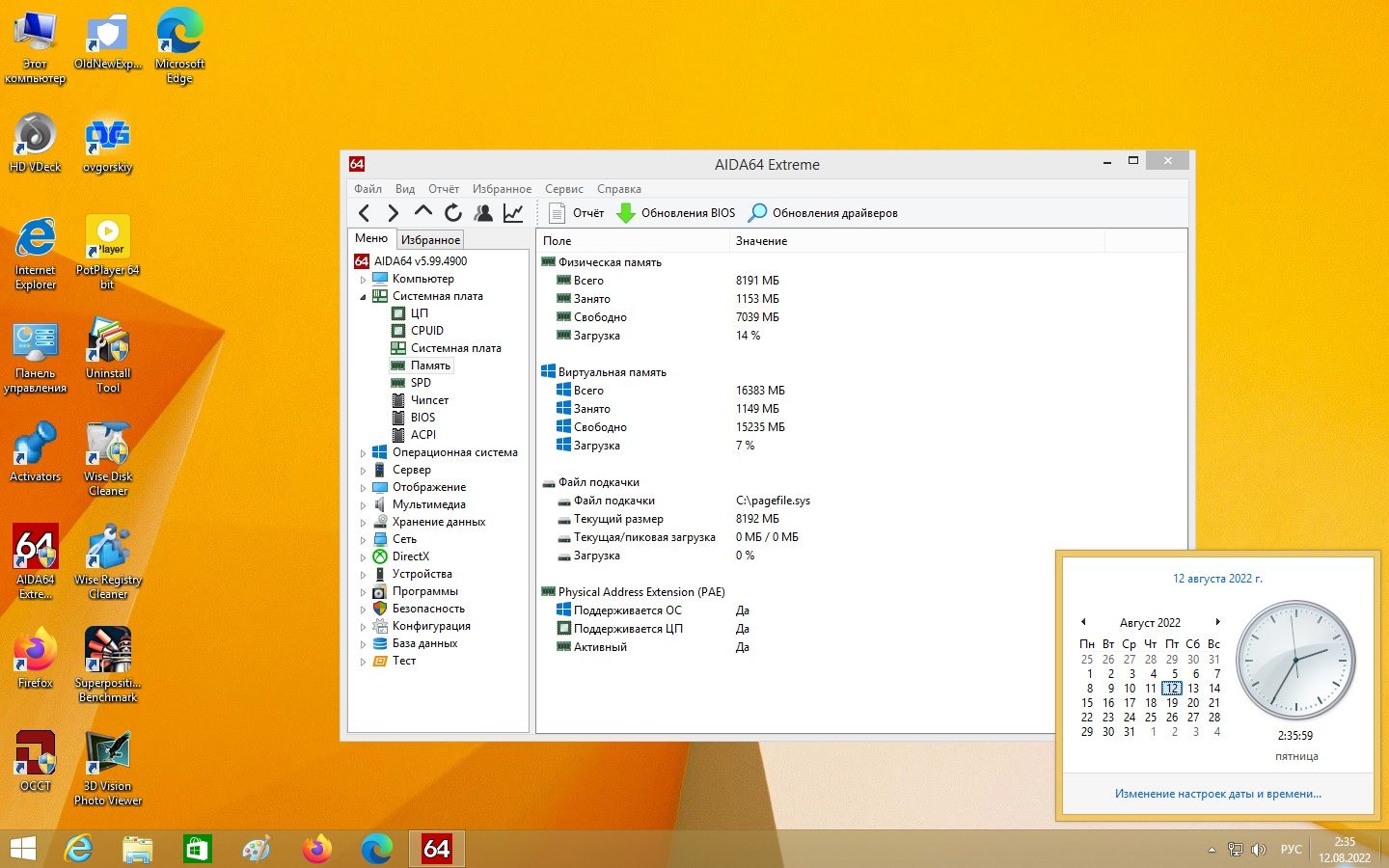Screen dimensions: 1389x868
Task: Expand the DirectX tree node
Action: [x=364, y=557]
